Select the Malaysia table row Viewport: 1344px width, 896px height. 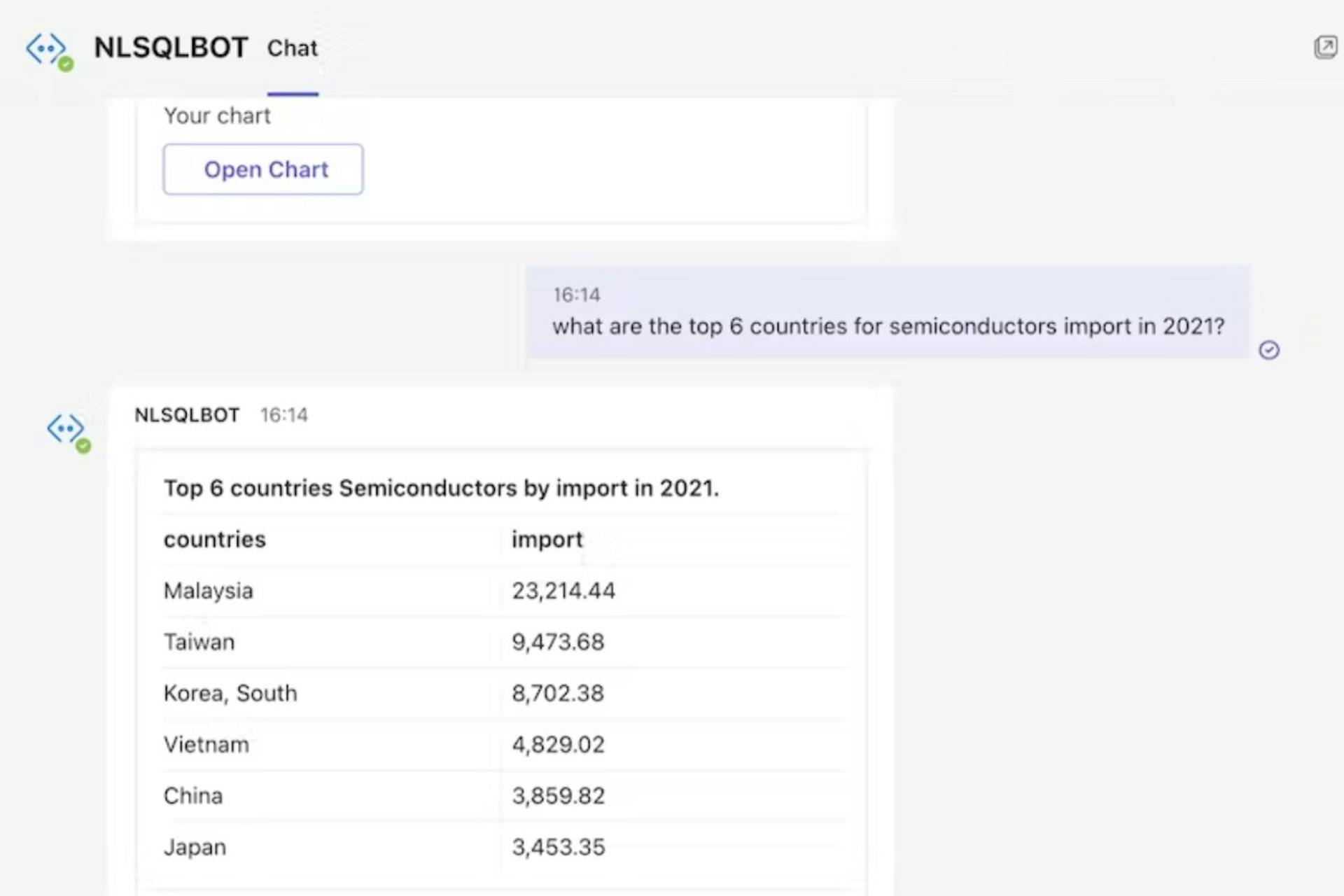pyautogui.click(x=208, y=591)
